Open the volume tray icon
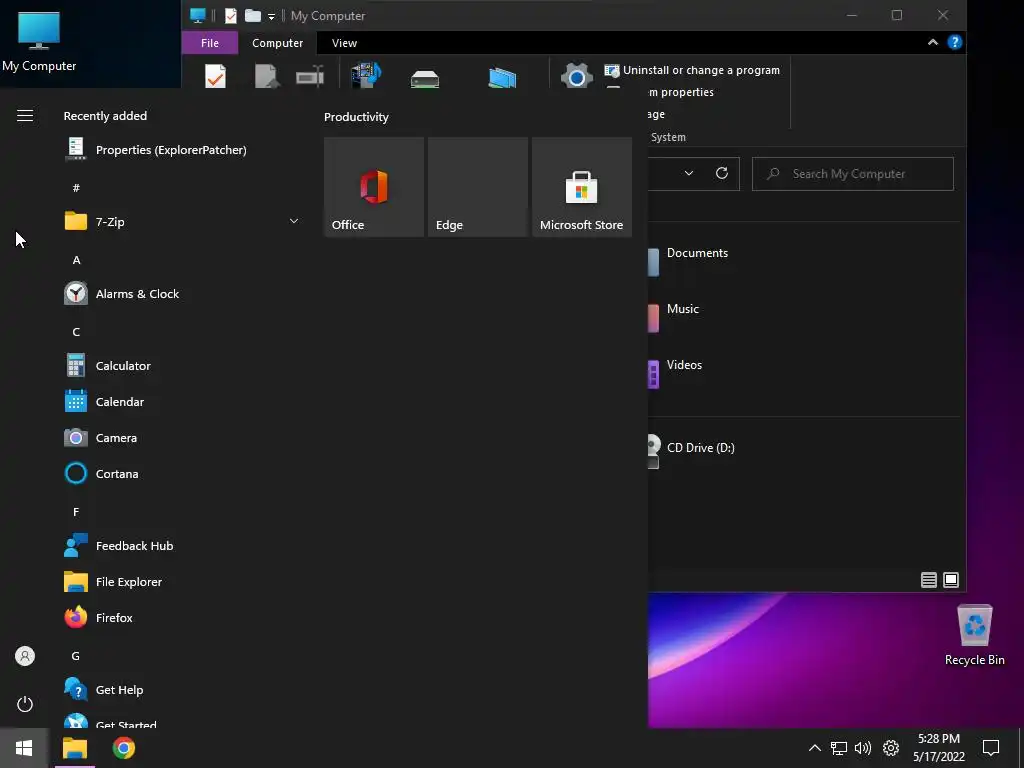 click(863, 748)
